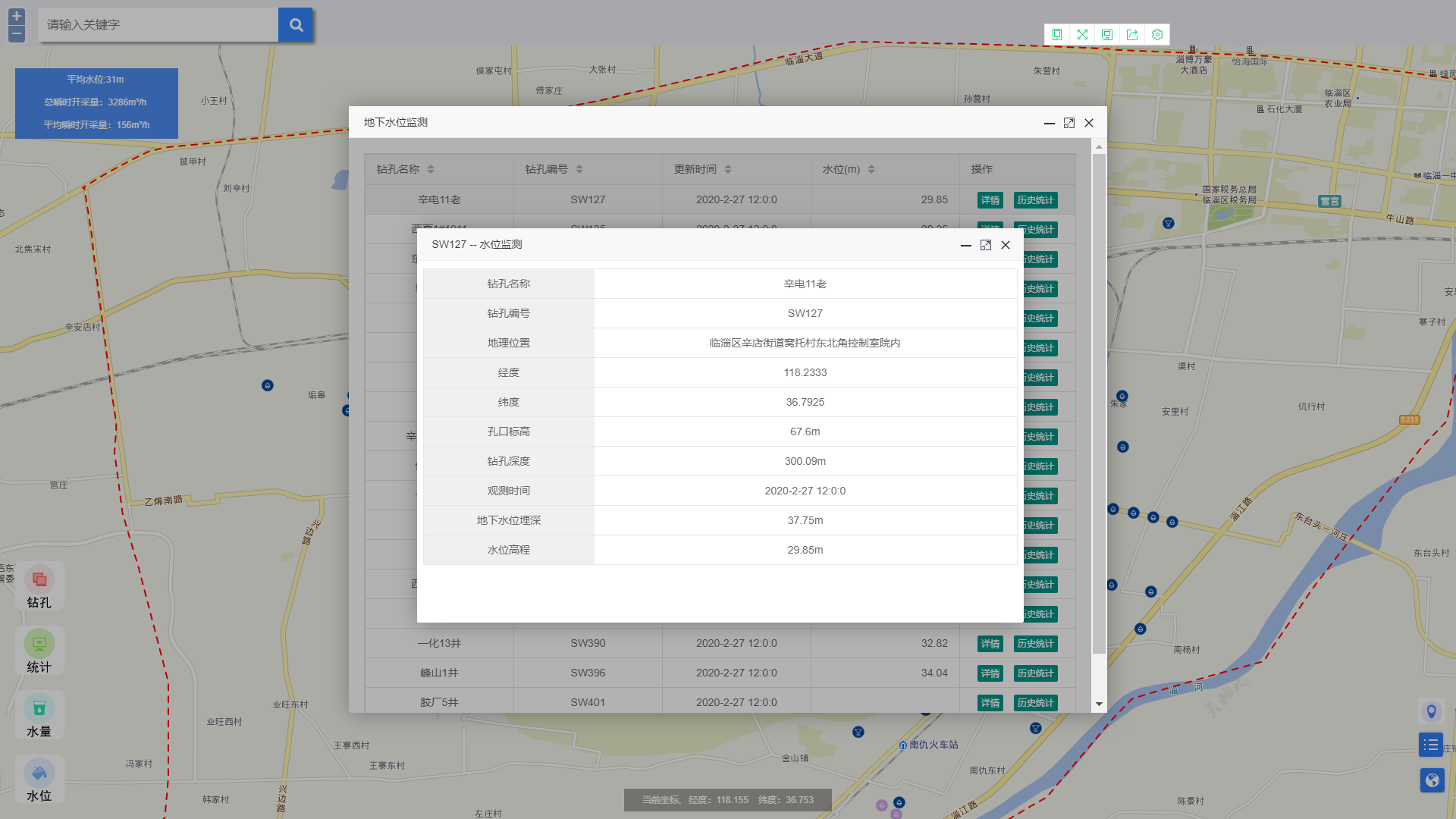
Task: Click the table's vertical scrollbar
Action: click(x=1099, y=402)
